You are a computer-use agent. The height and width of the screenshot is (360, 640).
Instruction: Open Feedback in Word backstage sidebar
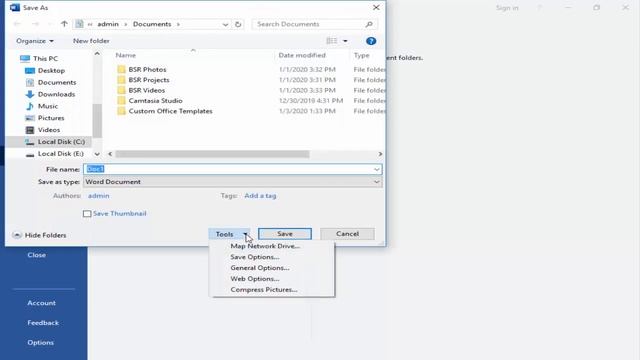pyautogui.click(x=43, y=322)
